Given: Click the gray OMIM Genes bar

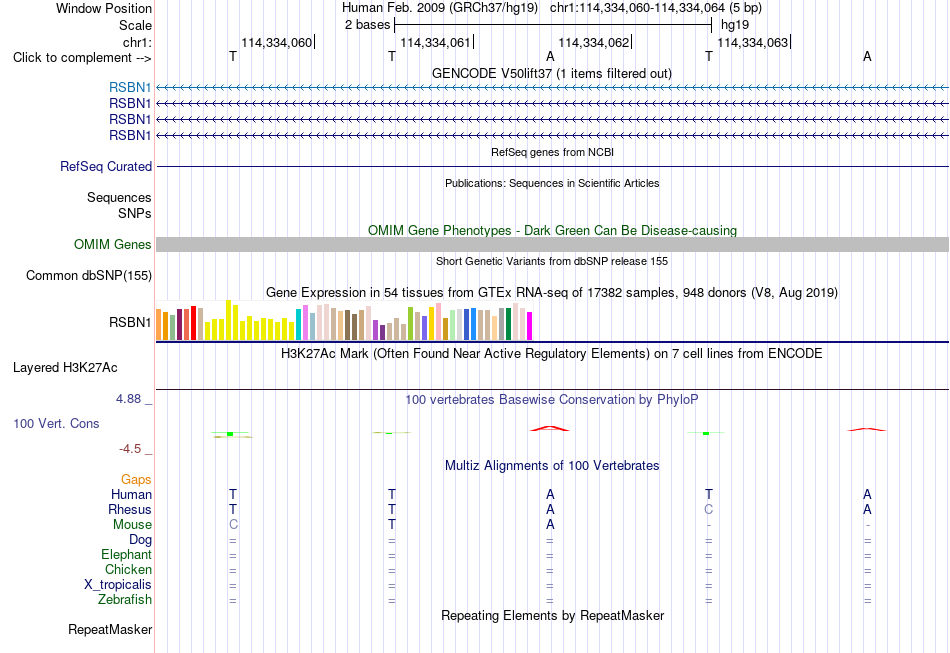Looking at the screenshot, I should tap(552, 245).
